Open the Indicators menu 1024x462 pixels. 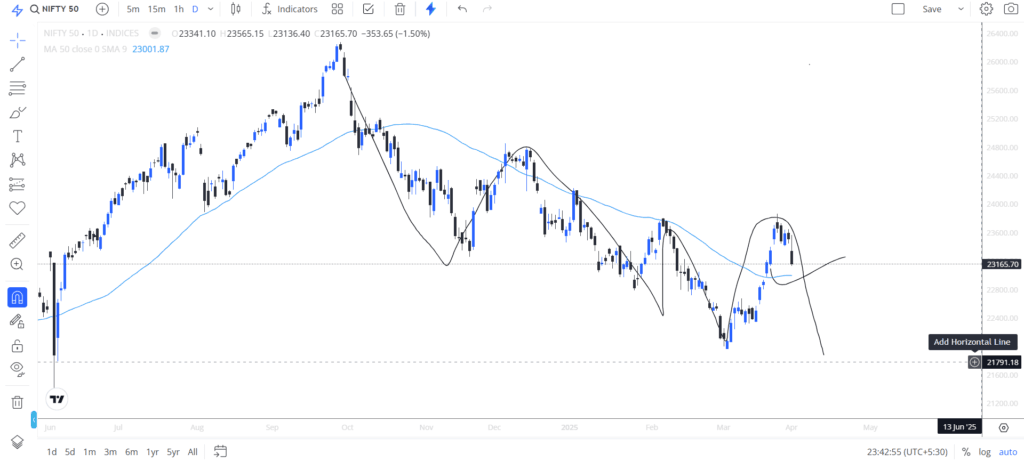(289, 9)
